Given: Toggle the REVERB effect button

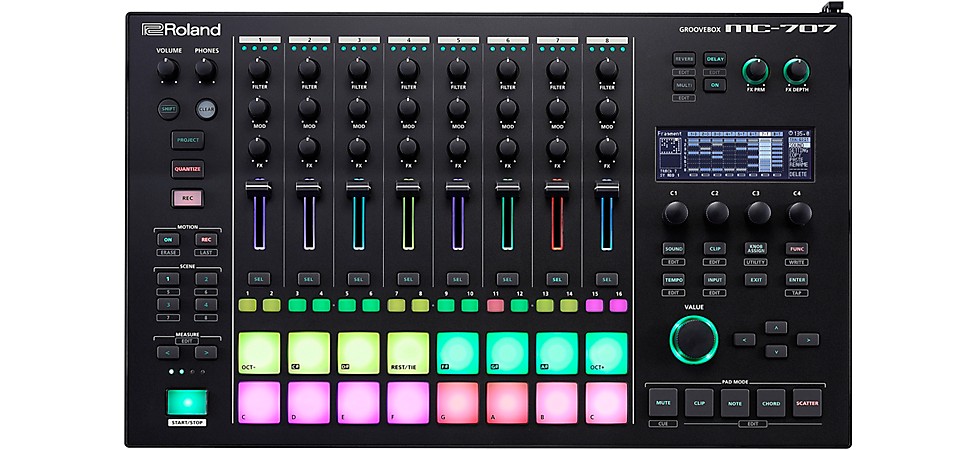Looking at the screenshot, I should tap(684, 59).
